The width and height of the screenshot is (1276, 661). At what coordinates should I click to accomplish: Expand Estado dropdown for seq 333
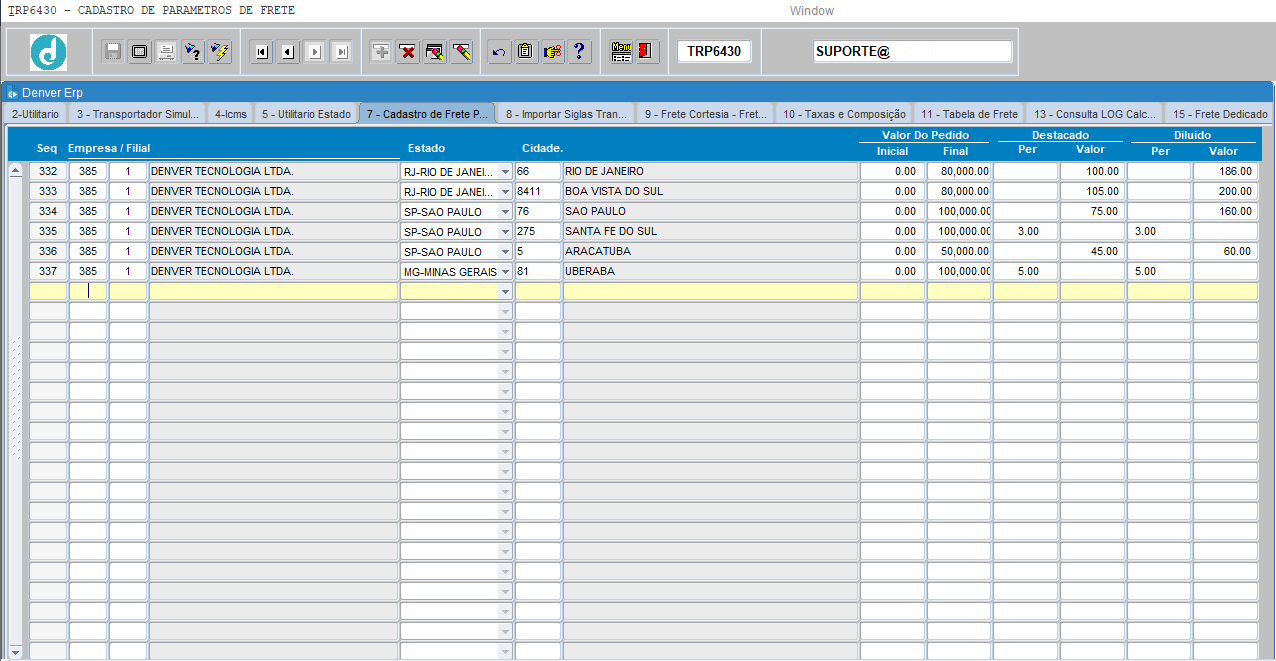click(x=505, y=192)
